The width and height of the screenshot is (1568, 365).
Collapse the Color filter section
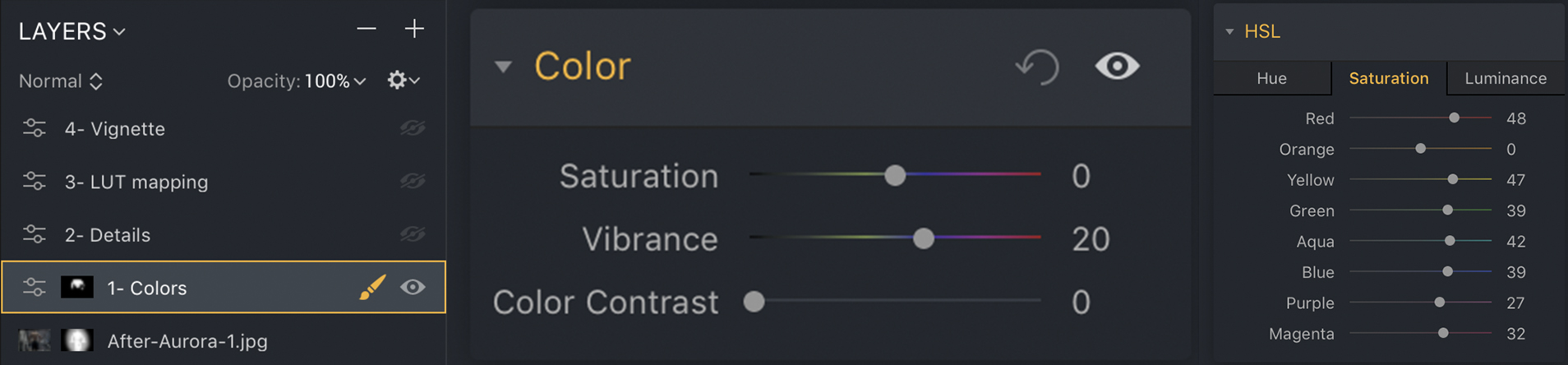[x=503, y=67]
